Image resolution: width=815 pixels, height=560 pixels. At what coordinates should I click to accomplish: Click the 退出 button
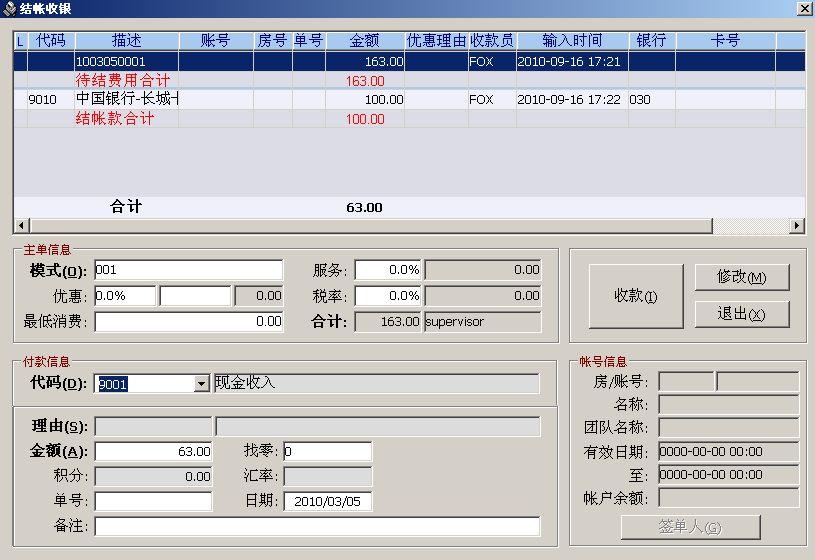742,314
